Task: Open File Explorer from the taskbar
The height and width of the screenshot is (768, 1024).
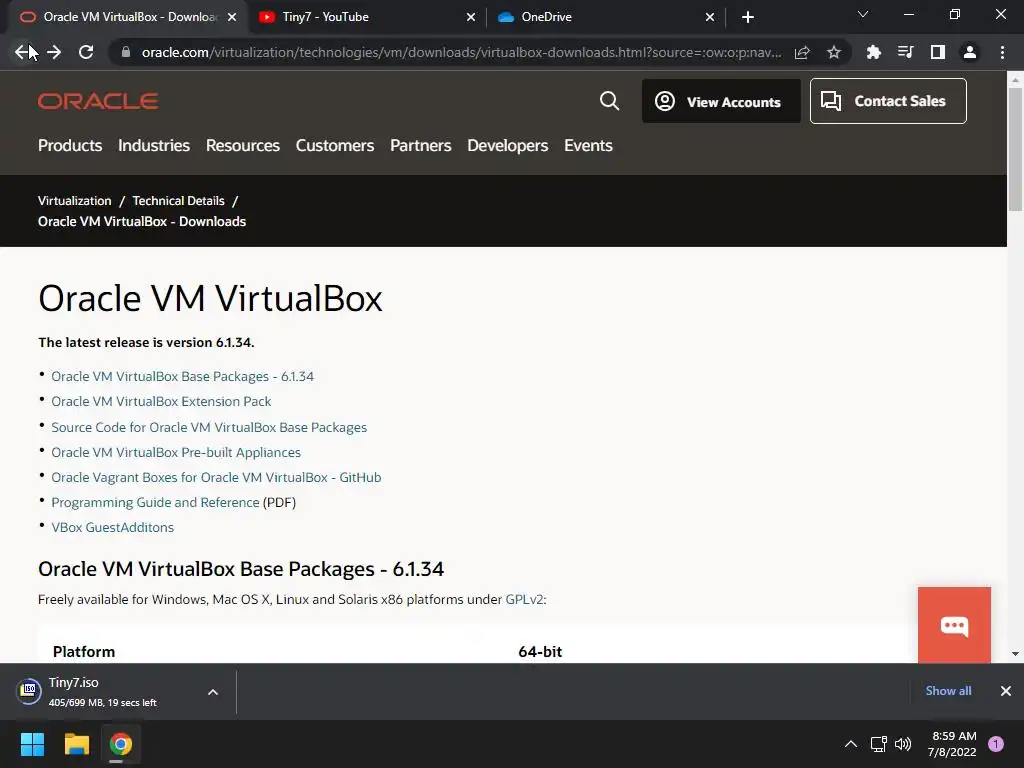Action: [76, 744]
